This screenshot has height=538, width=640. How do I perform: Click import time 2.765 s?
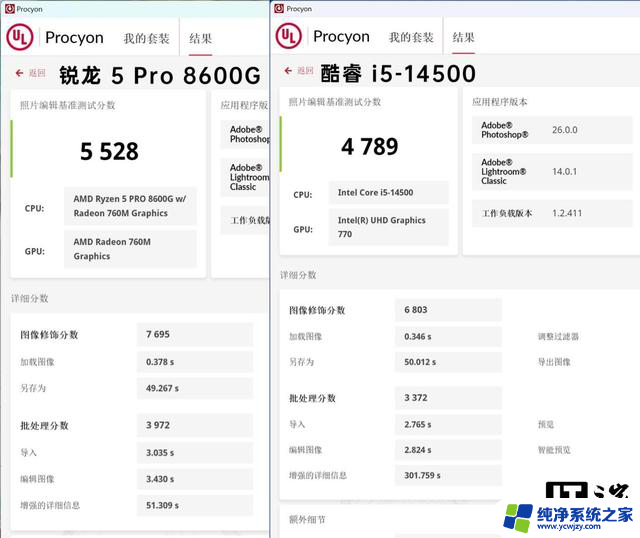(448, 425)
